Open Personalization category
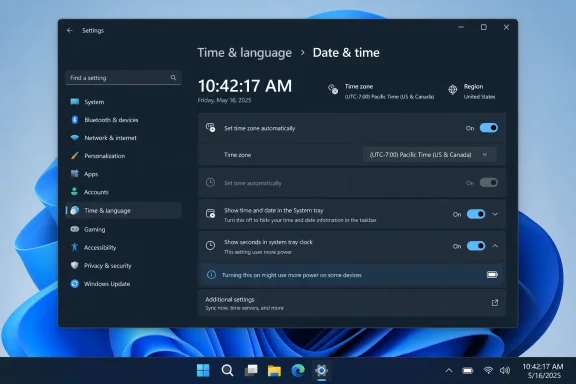Viewport: 576px width, 384px height. click(123, 156)
